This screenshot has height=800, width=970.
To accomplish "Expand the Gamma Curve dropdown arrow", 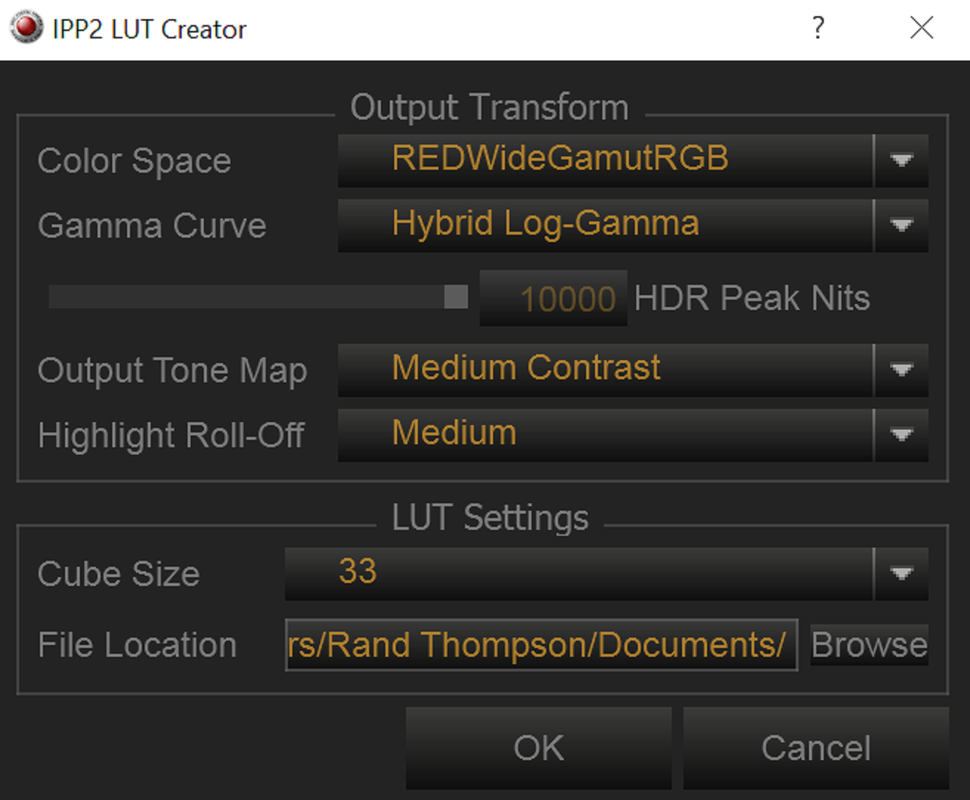I will [901, 225].
